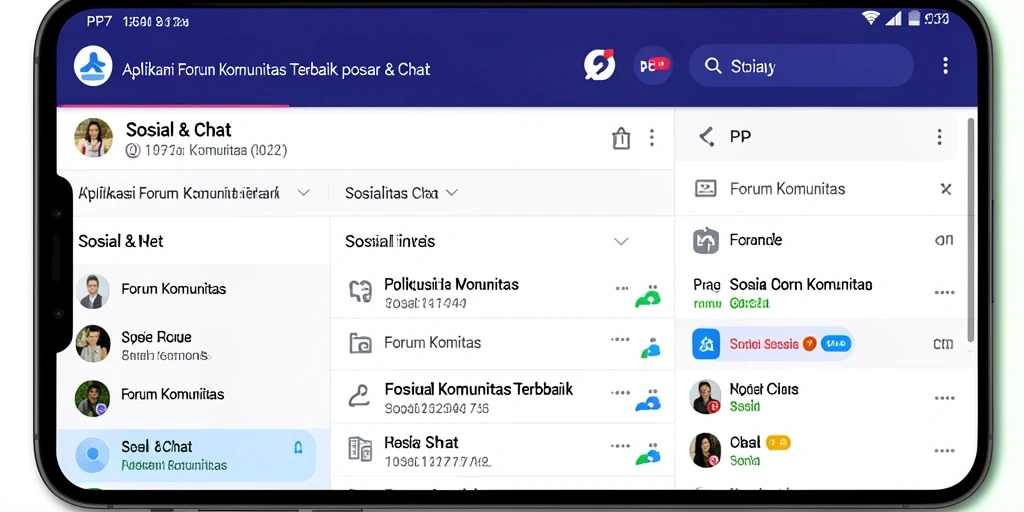
Task: Open the Sosia Corn Komunitas entry
Action: pyautogui.click(x=825, y=293)
